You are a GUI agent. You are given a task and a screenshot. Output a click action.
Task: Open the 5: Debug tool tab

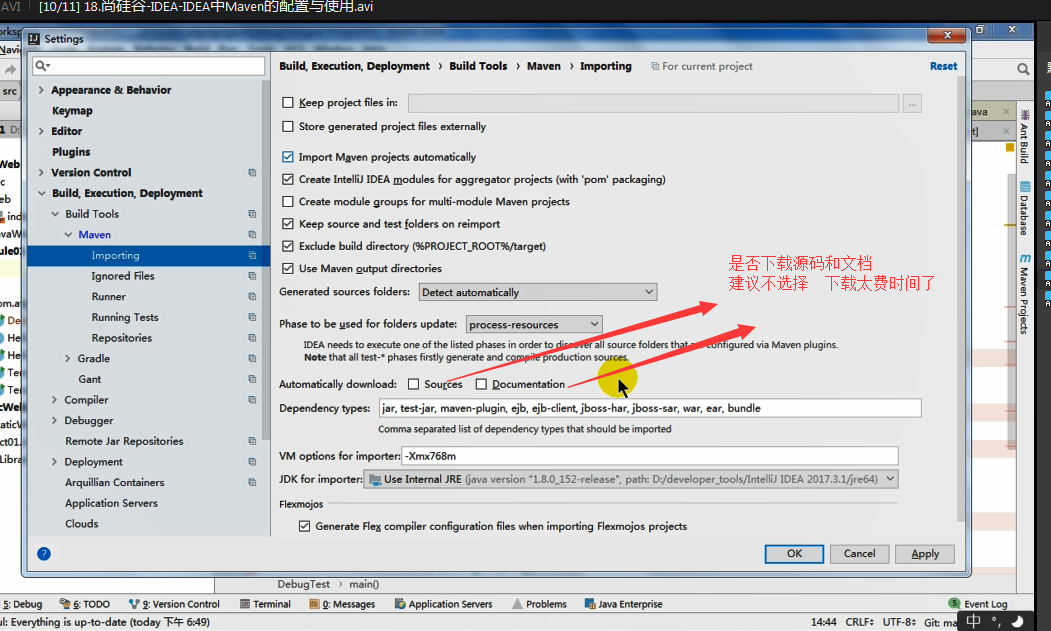21,604
